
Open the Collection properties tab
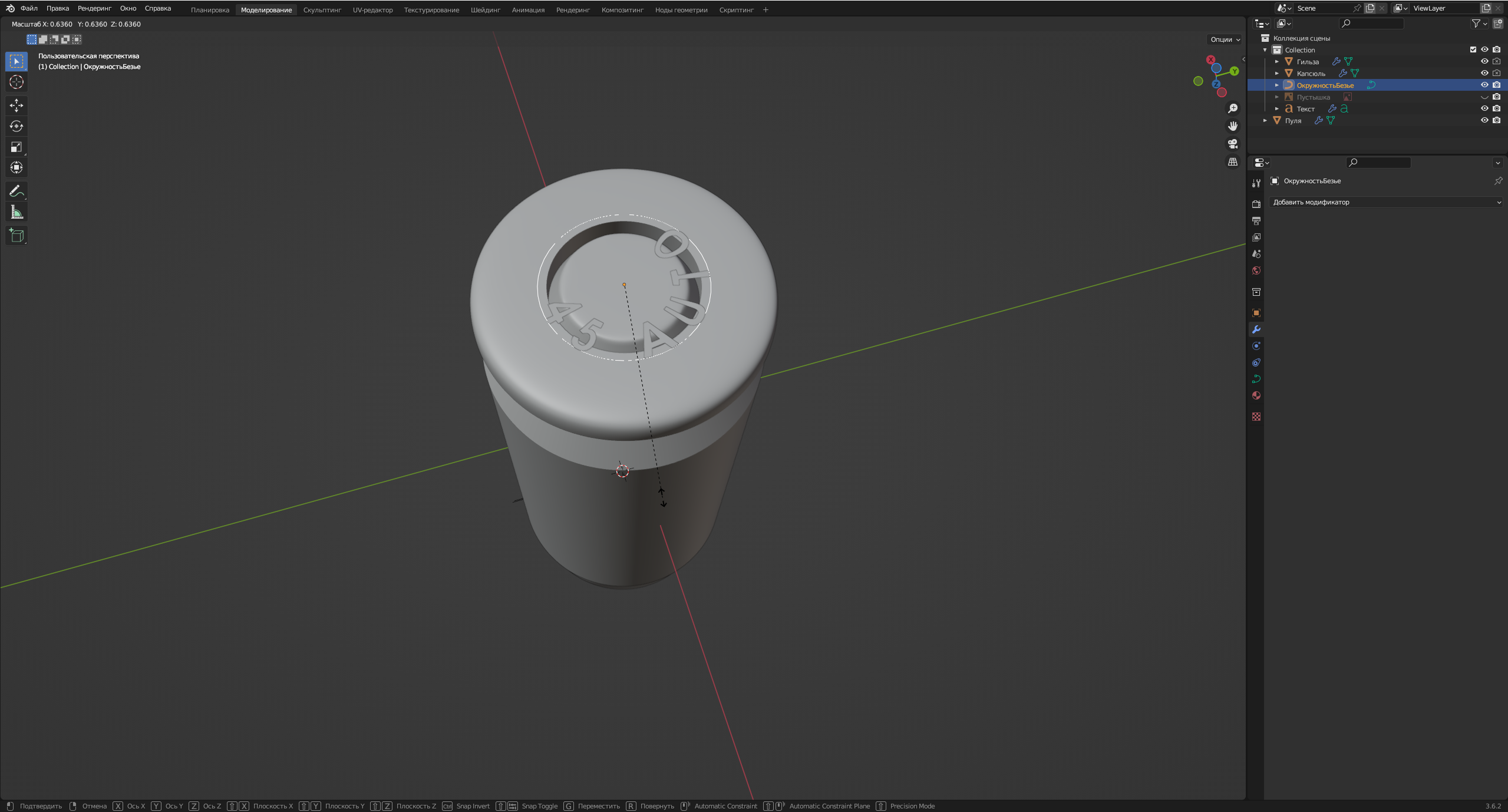tap(1256, 292)
